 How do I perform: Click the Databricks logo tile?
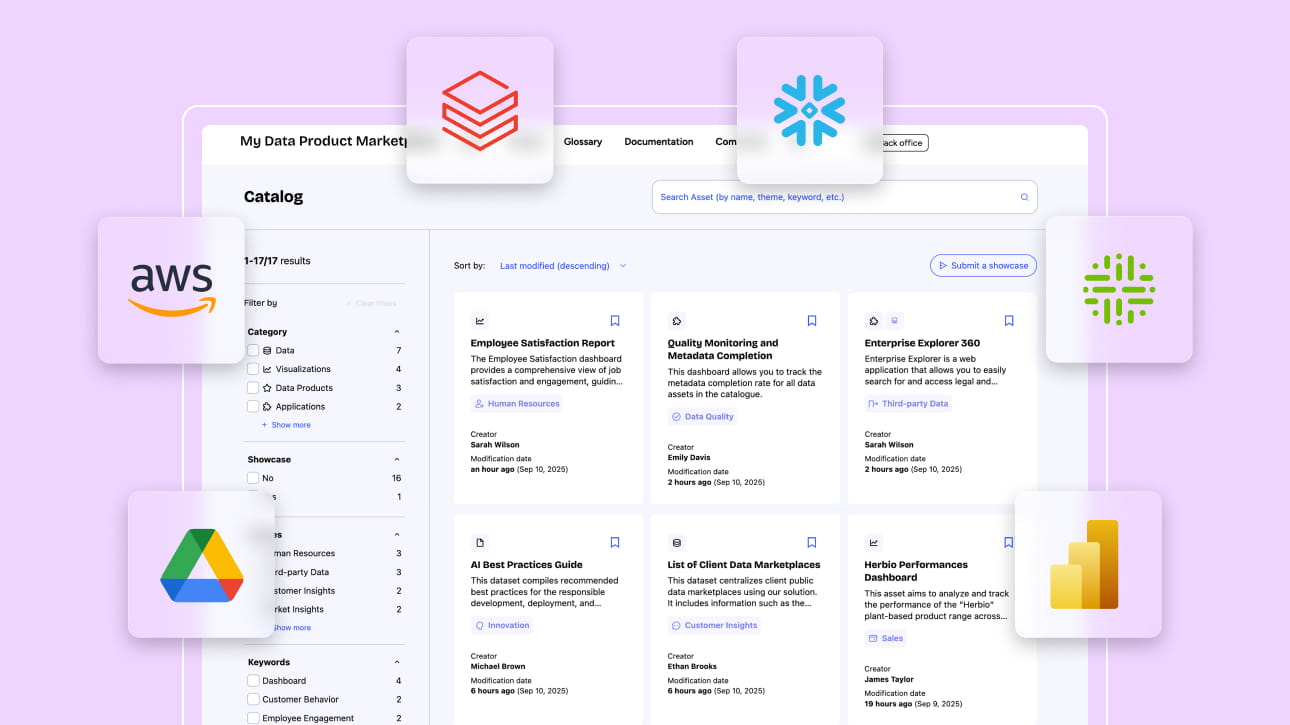pyautogui.click(x=480, y=110)
